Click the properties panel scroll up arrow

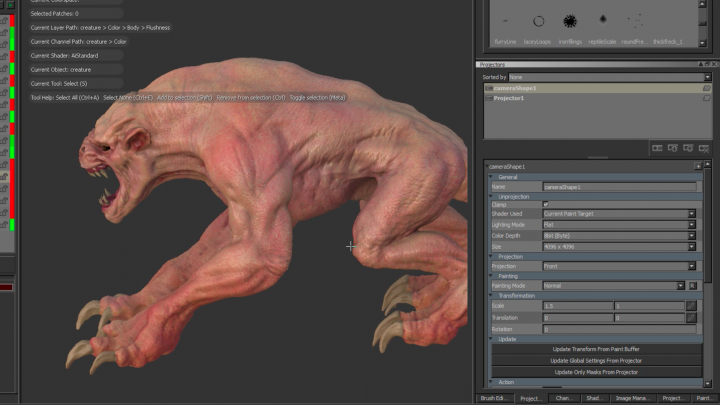pos(708,164)
